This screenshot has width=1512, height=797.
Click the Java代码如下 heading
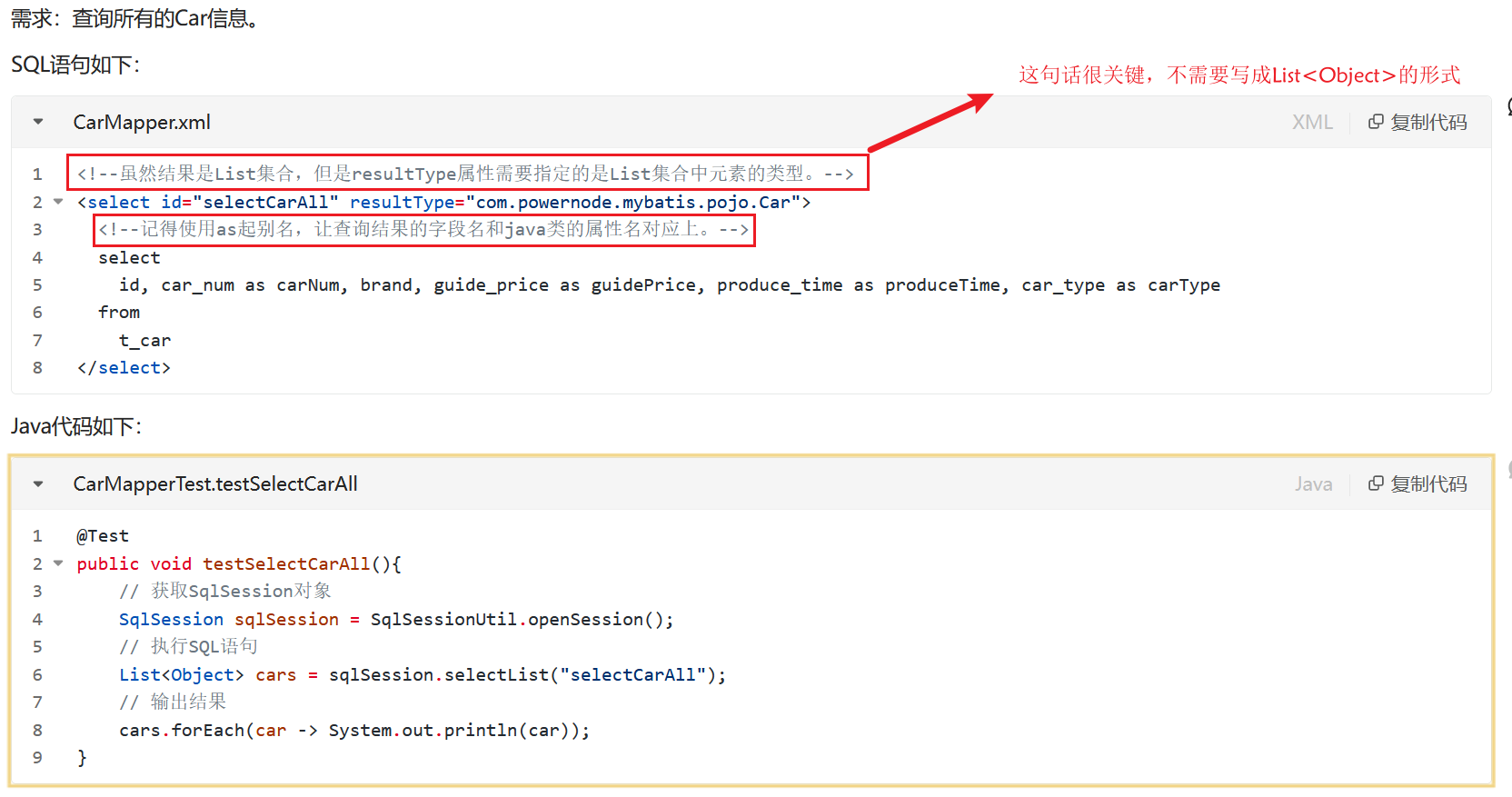[76, 426]
